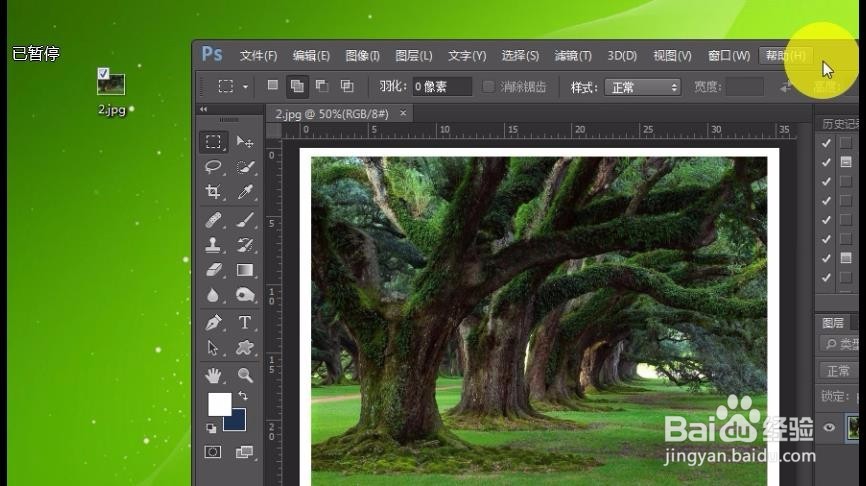Toggle checkbox on 2.jpg desktop icon
The image size is (866, 486).
point(103,73)
